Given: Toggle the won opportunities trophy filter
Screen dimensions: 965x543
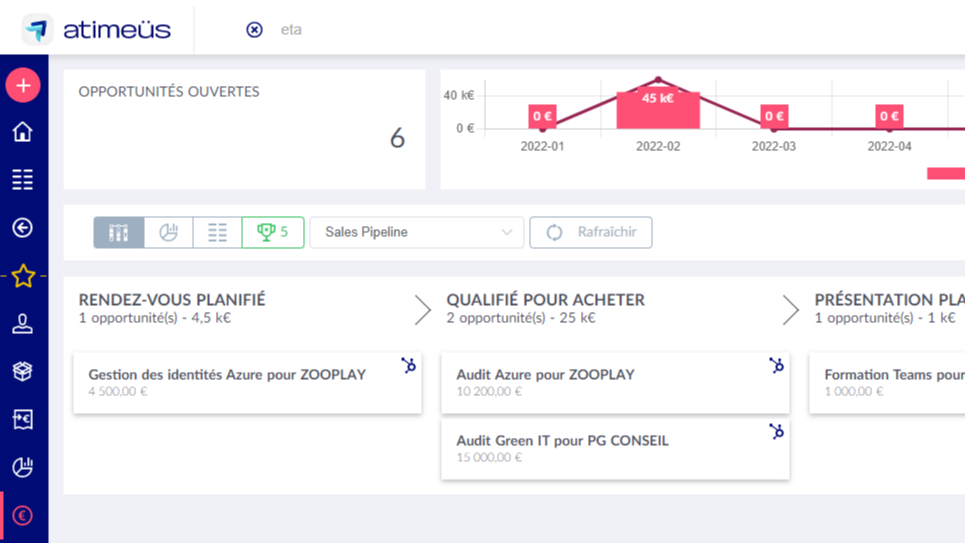Looking at the screenshot, I should click(x=273, y=233).
